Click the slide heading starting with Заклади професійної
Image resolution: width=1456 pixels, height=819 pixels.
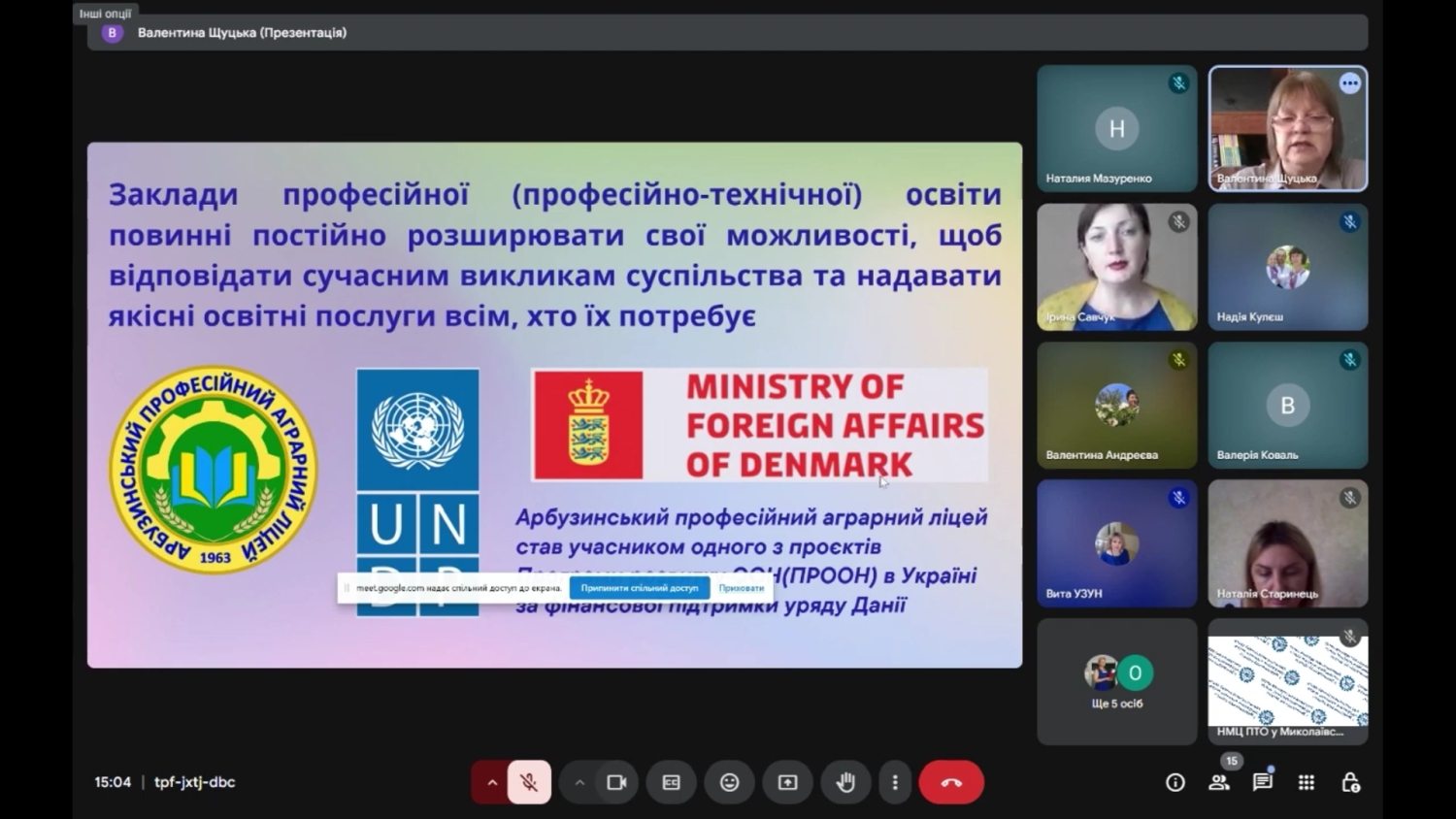(555, 255)
